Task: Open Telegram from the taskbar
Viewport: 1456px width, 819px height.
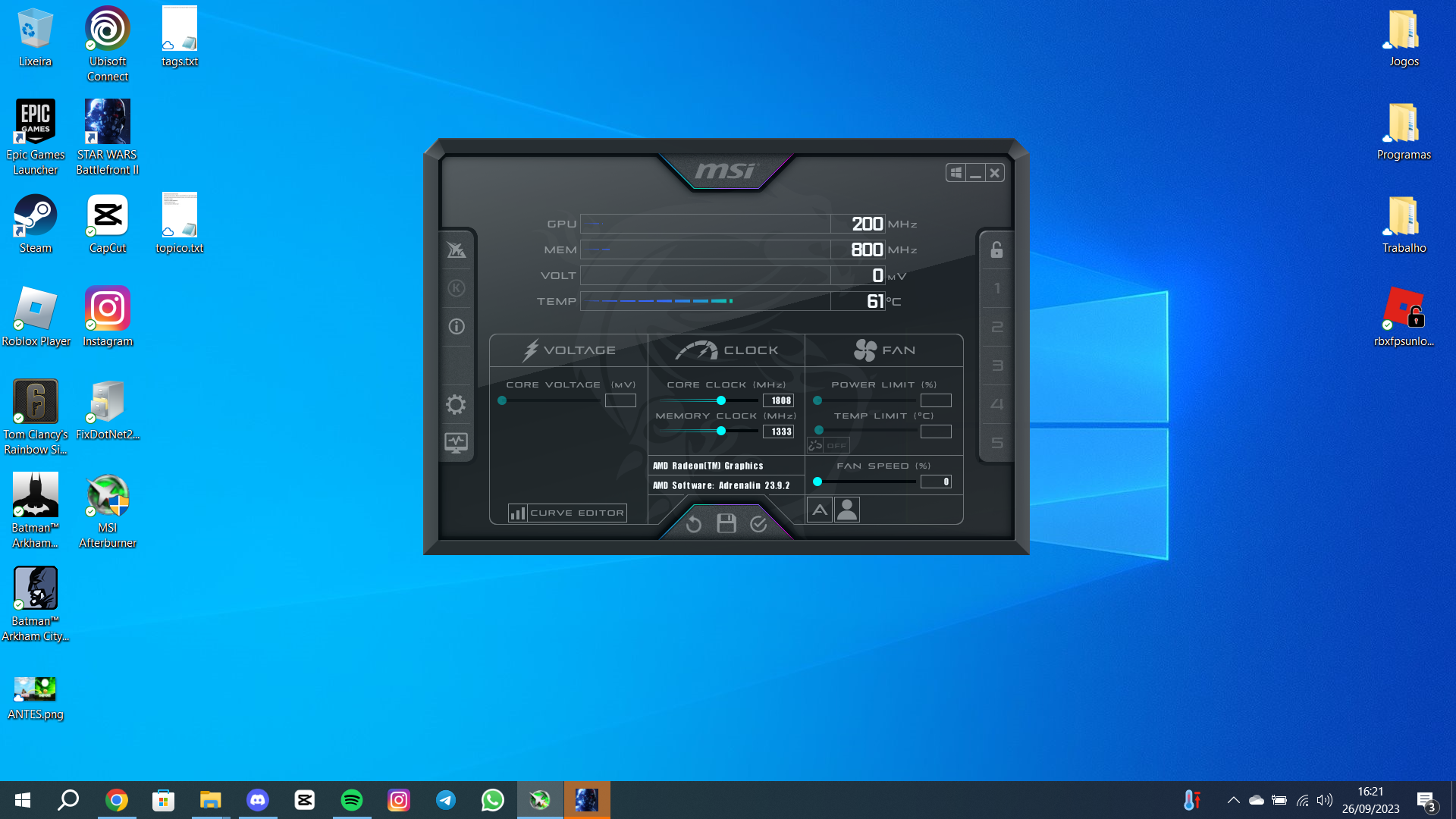Action: coord(446,800)
